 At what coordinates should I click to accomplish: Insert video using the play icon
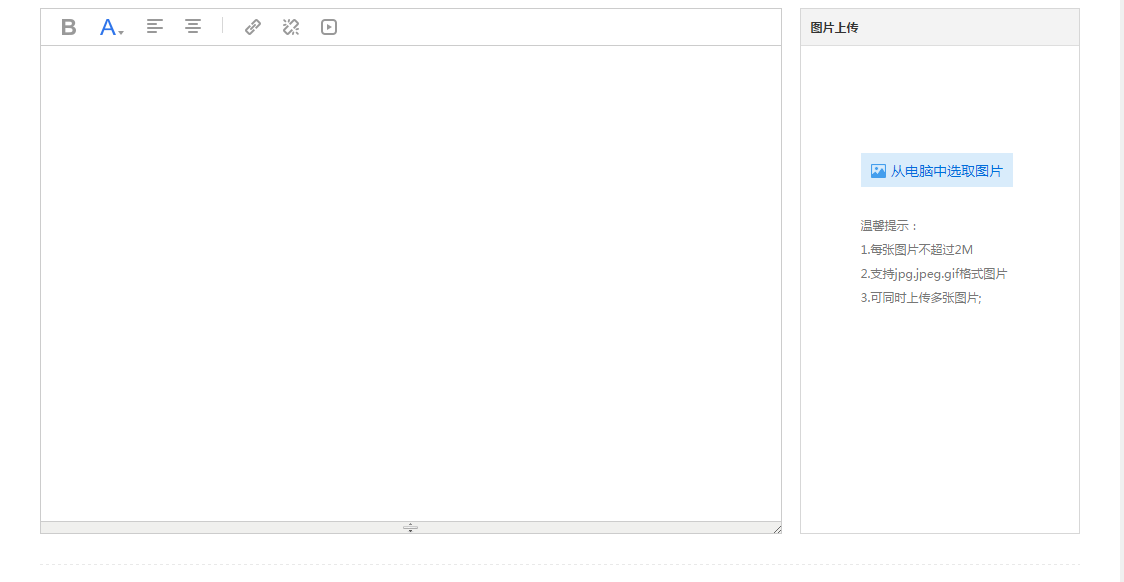(x=329, y=27)
